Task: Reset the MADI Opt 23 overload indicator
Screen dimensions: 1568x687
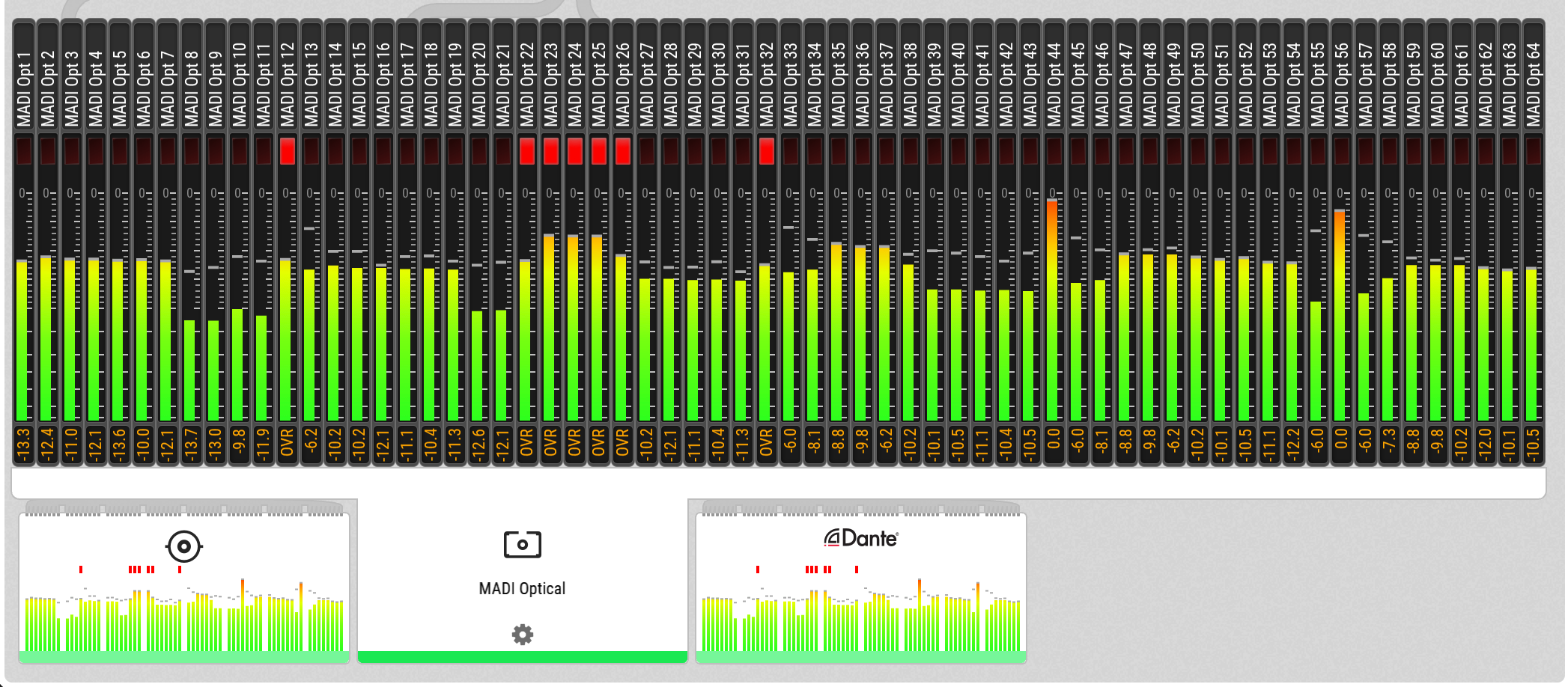Action: pos(550,151)
